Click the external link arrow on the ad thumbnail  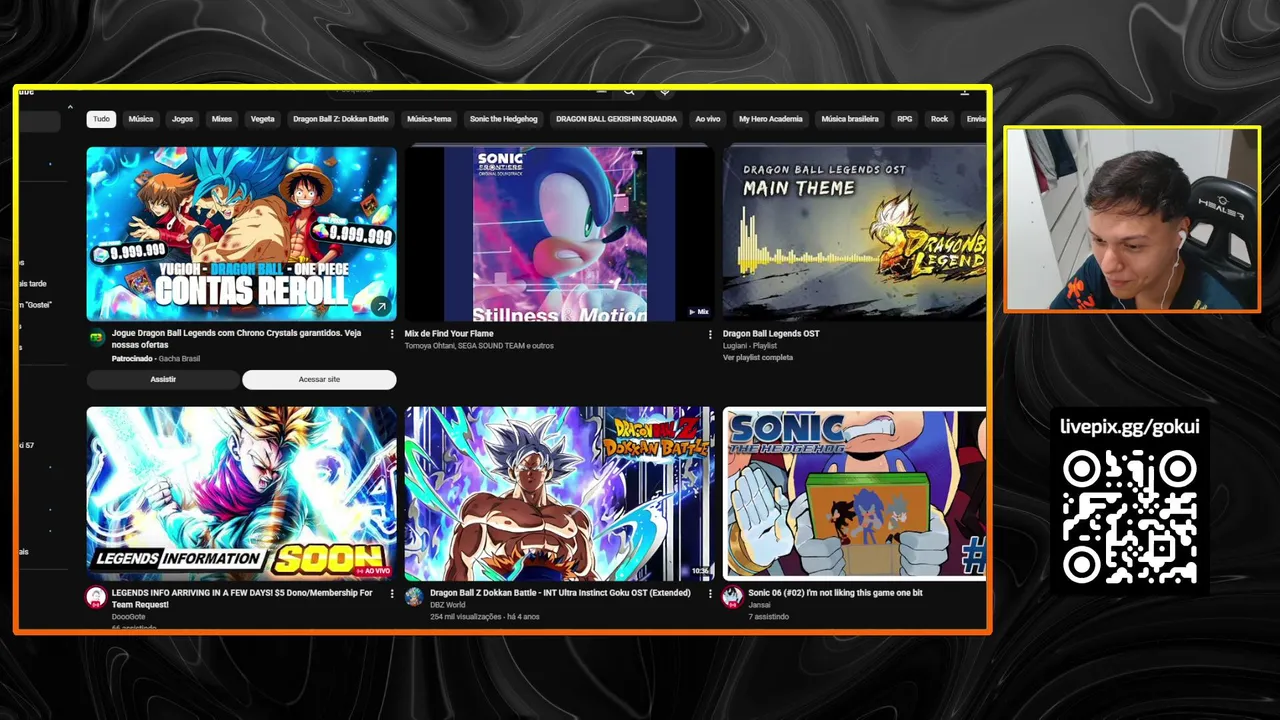pyautogui.click(x=381, y=306)
